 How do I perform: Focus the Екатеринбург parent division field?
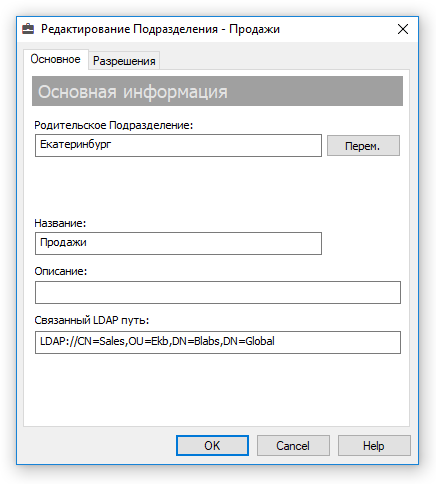coord(178,145)
